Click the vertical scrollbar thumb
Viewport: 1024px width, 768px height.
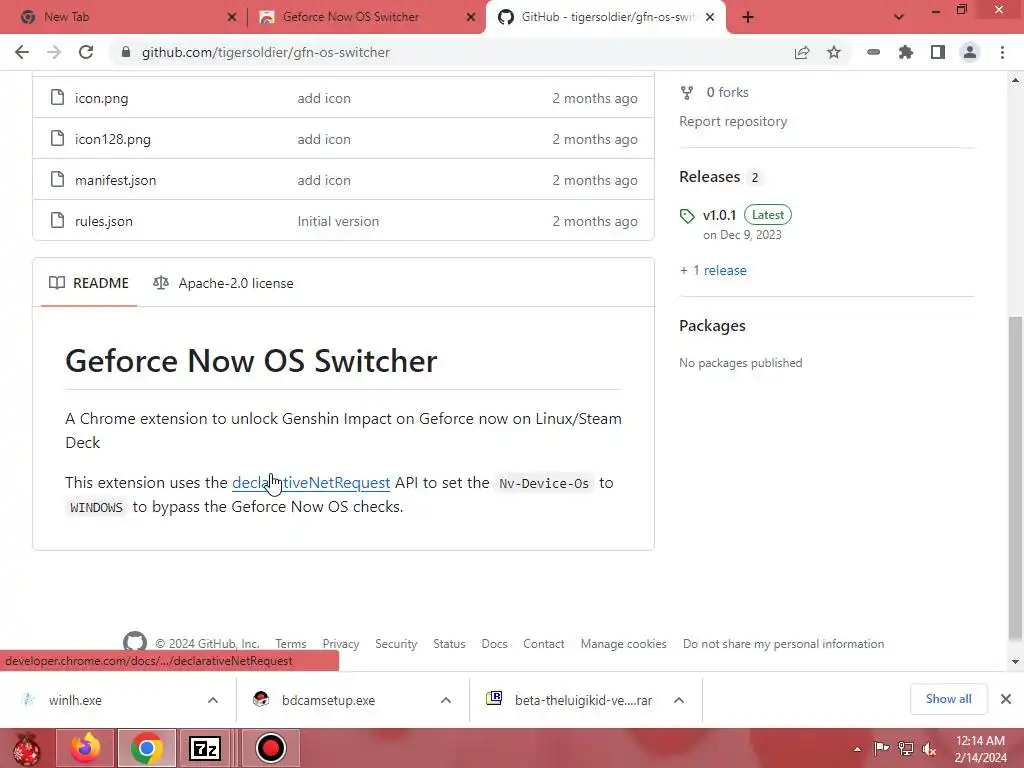coord(1015,478)
